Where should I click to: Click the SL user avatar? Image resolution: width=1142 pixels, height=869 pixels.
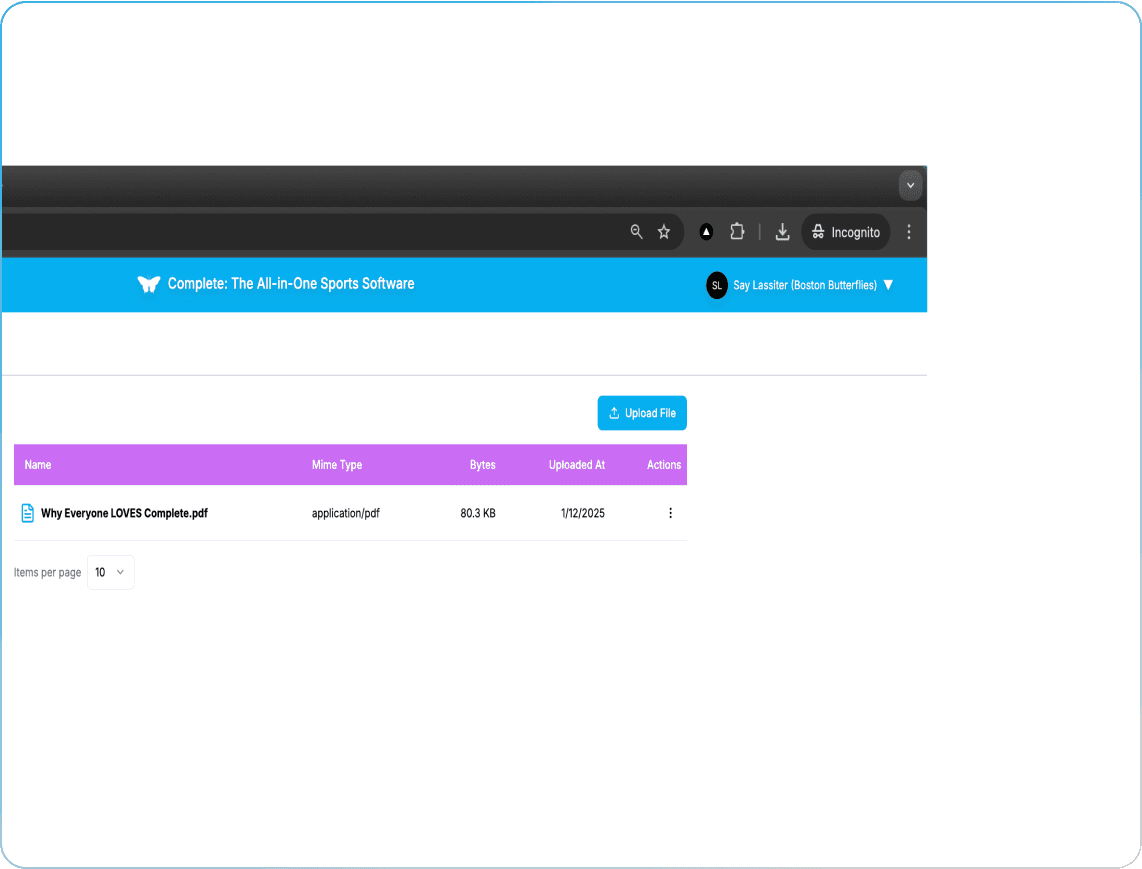click(x=717, y=285)
